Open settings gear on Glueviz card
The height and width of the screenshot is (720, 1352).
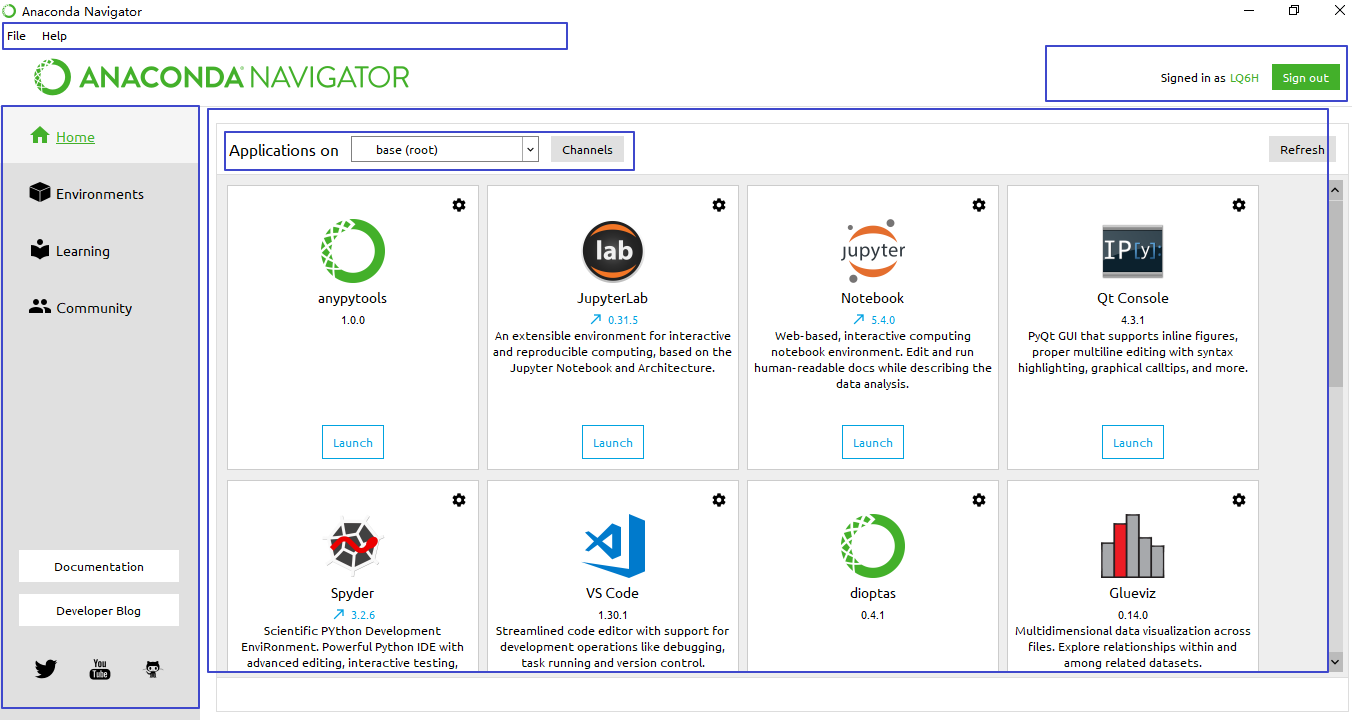click(x=1239, y=500)
